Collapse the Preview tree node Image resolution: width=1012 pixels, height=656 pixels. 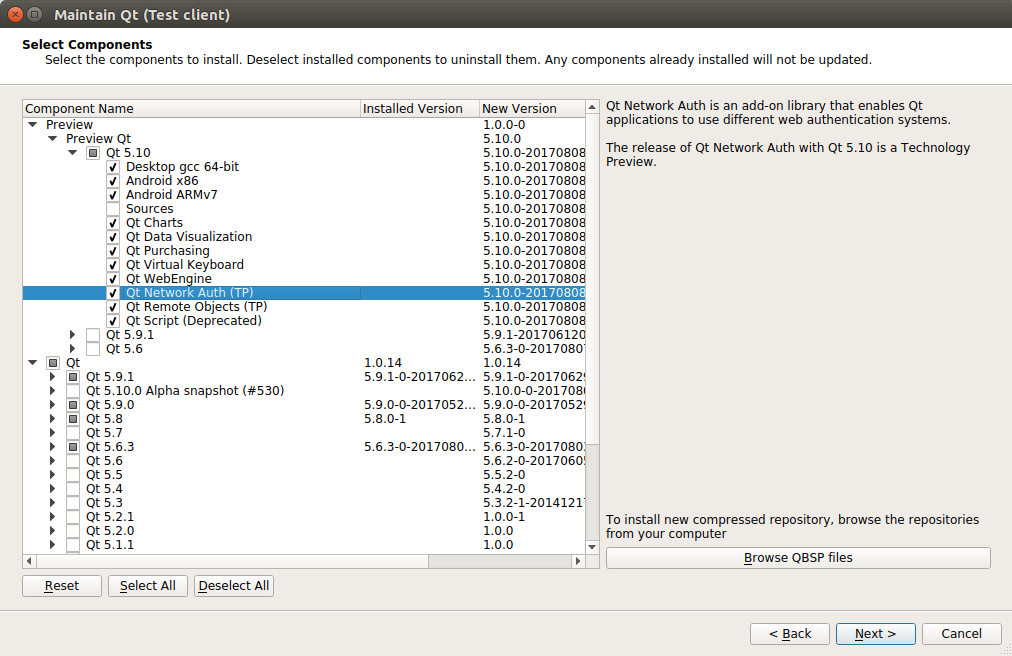33,125
